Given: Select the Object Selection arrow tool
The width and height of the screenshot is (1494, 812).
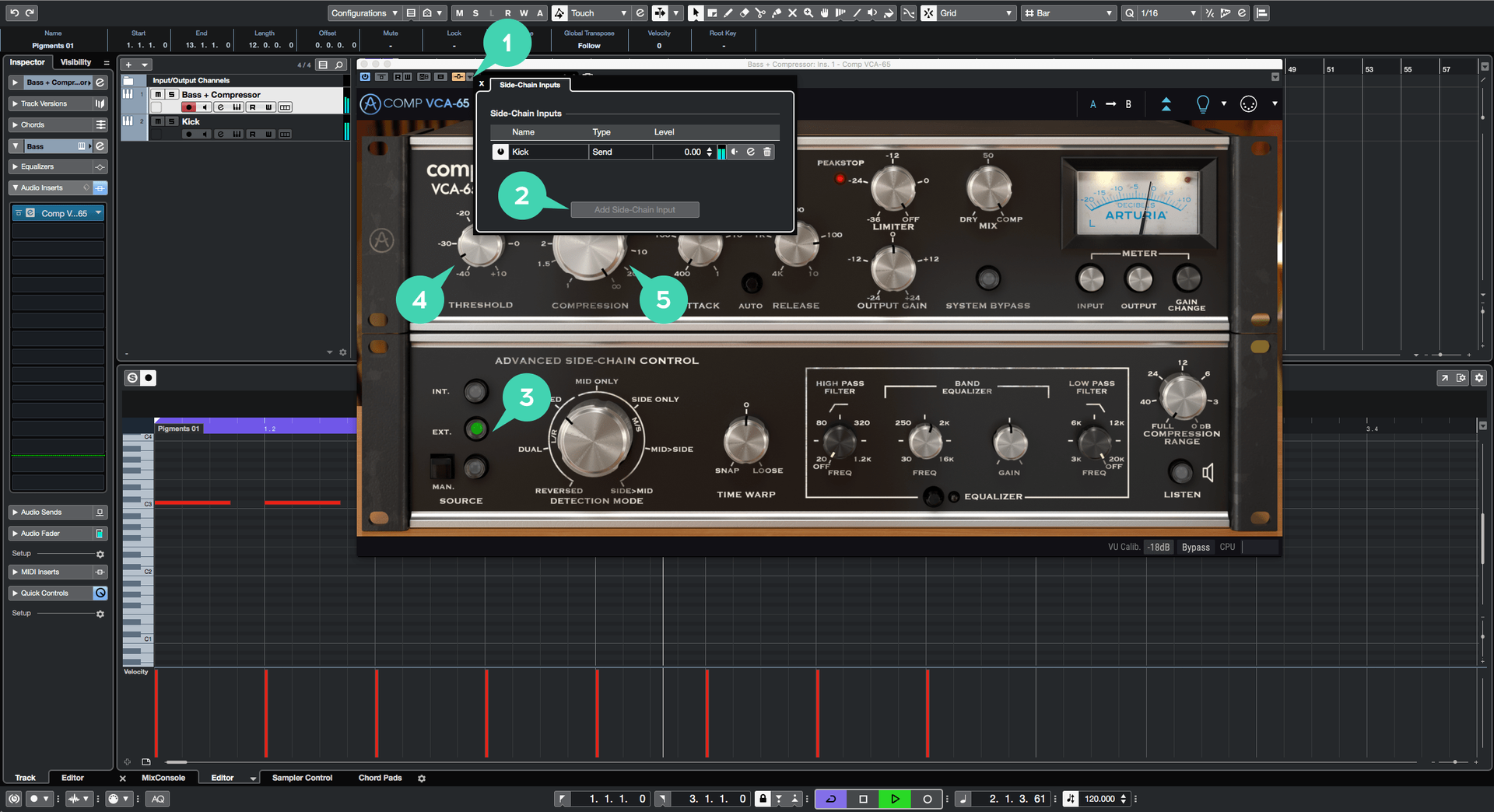Looking at the screenshot, I should coord(696,13).
